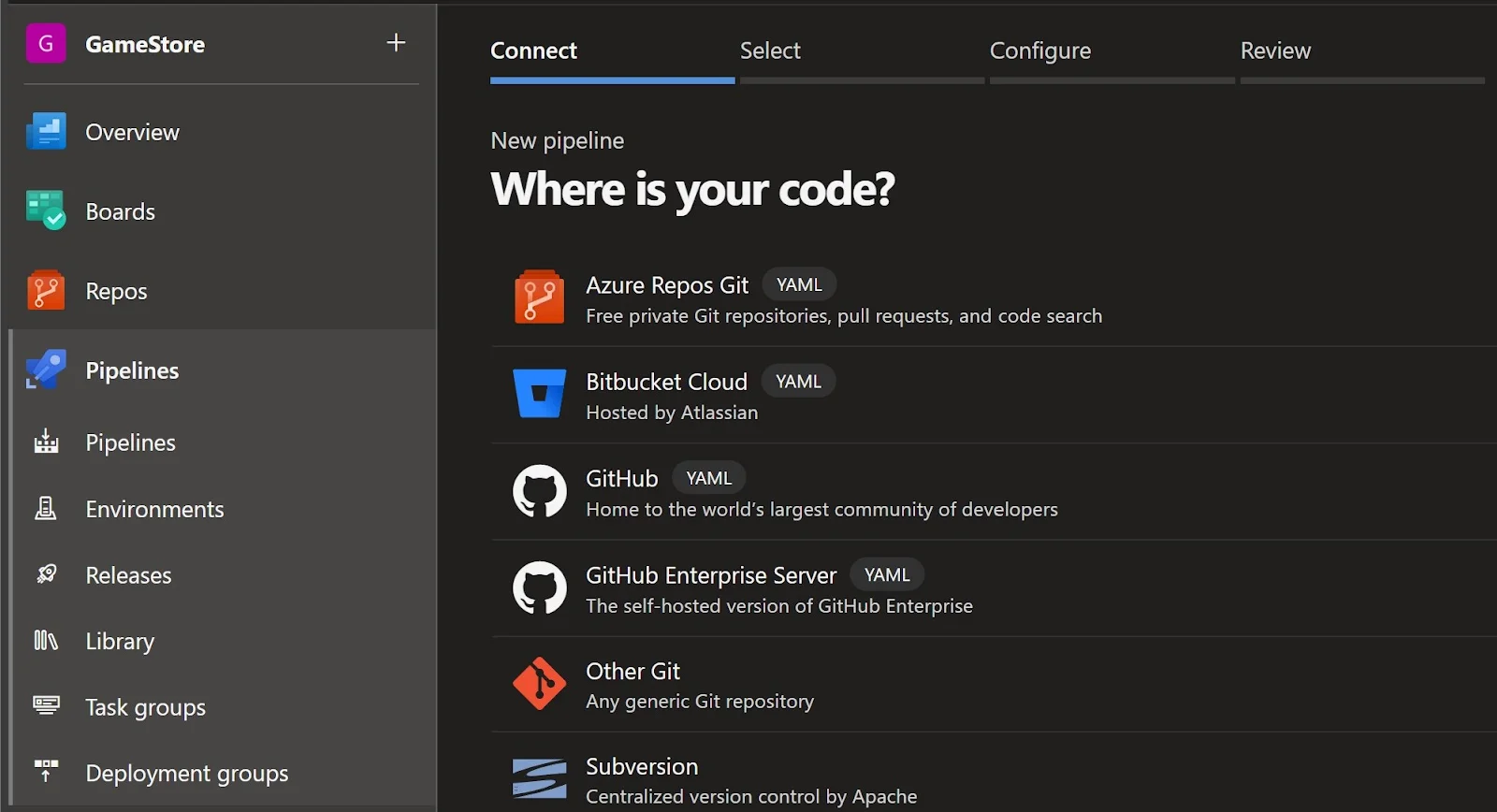
Task: Click the Releases rocket icon
Action: point(46,574)
